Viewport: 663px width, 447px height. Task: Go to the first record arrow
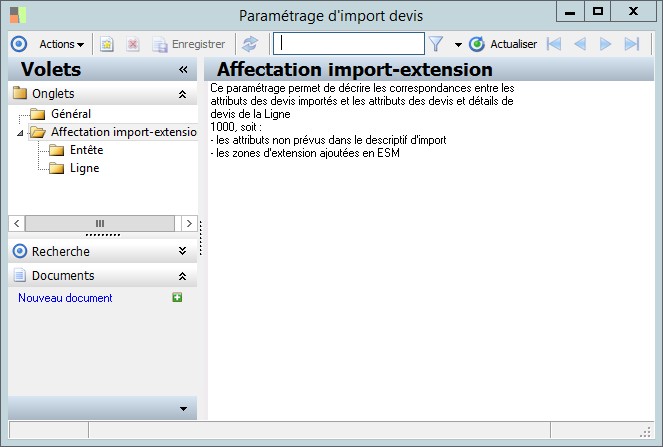click(554, 44)
